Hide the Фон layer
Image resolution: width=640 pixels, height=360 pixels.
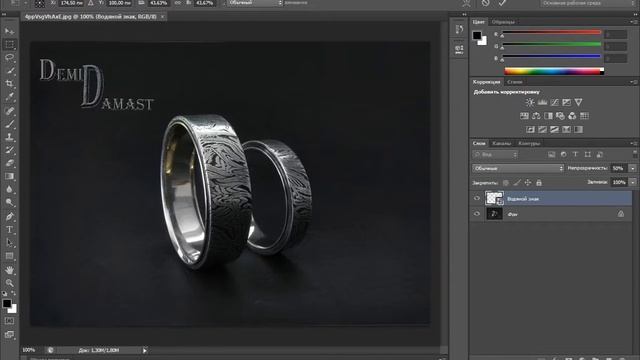point(477,213)
